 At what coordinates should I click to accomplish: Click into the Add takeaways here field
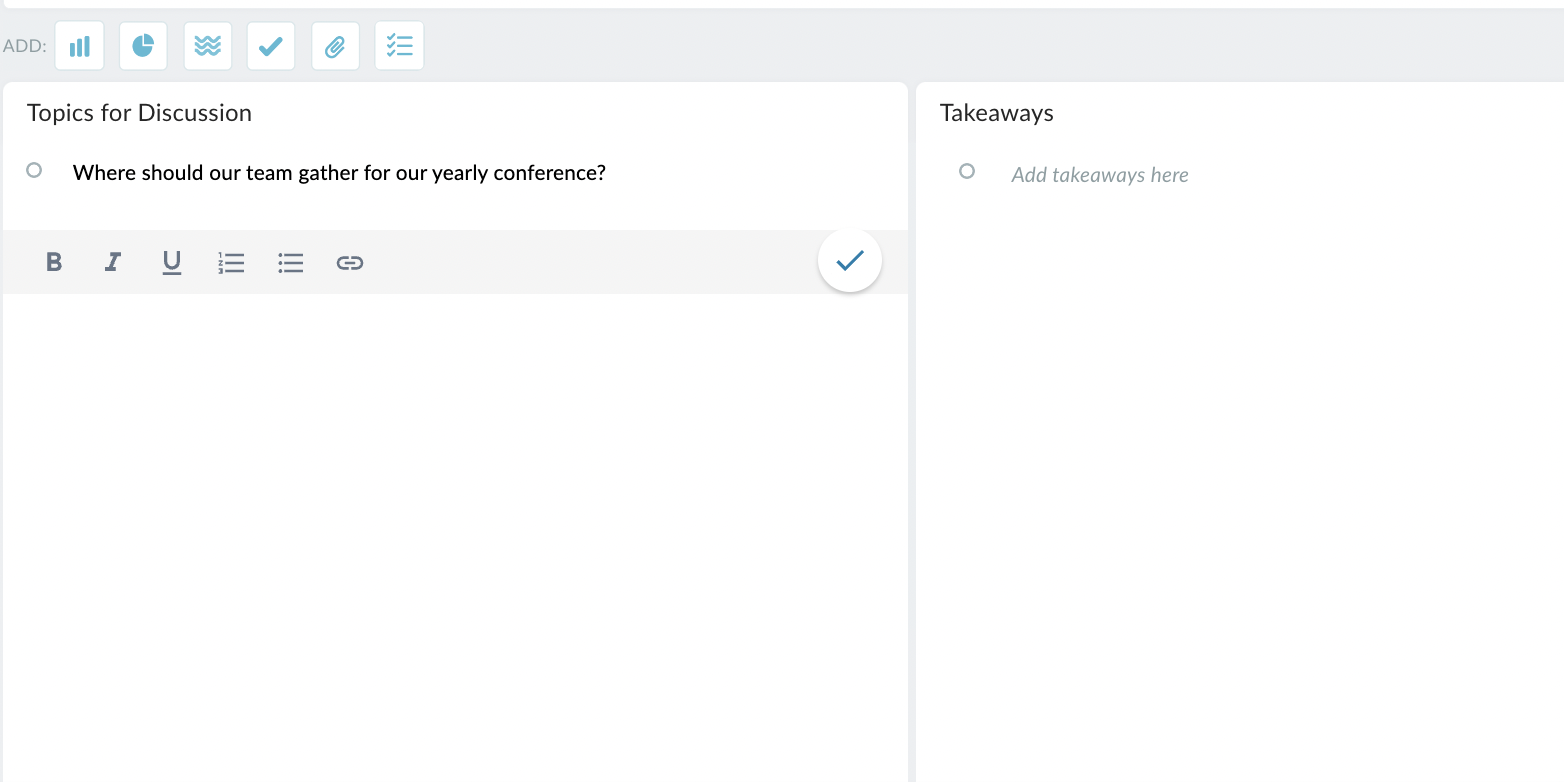(x=1099, y=175)
